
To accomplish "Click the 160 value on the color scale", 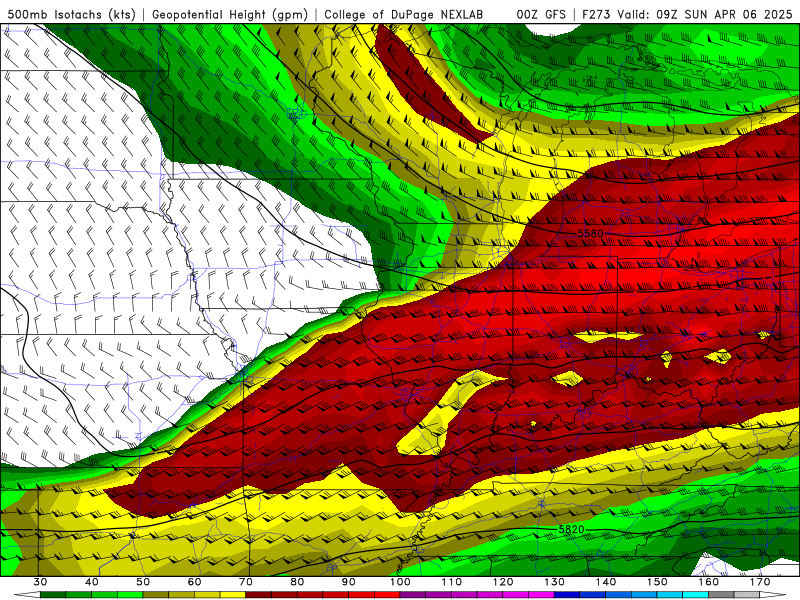I will pos(709,582).
